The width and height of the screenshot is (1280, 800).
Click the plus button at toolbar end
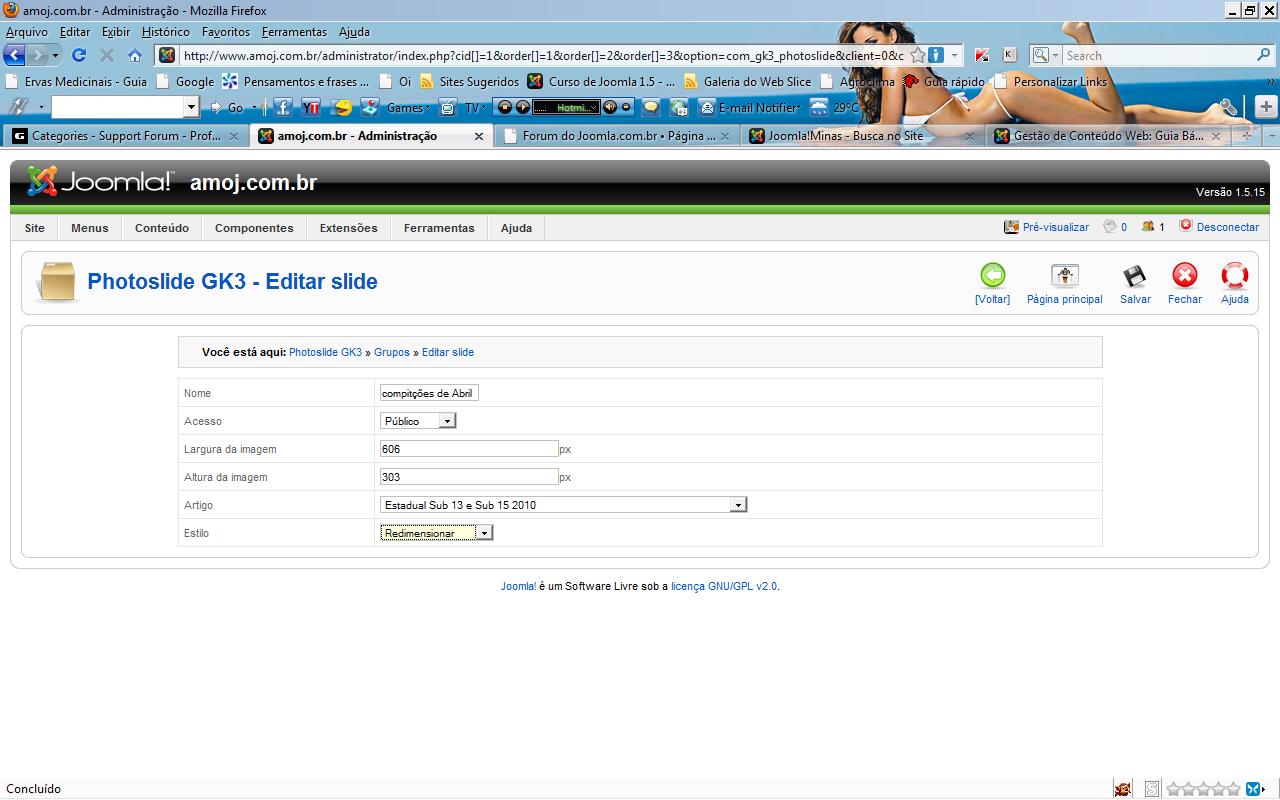(1266, 107)
